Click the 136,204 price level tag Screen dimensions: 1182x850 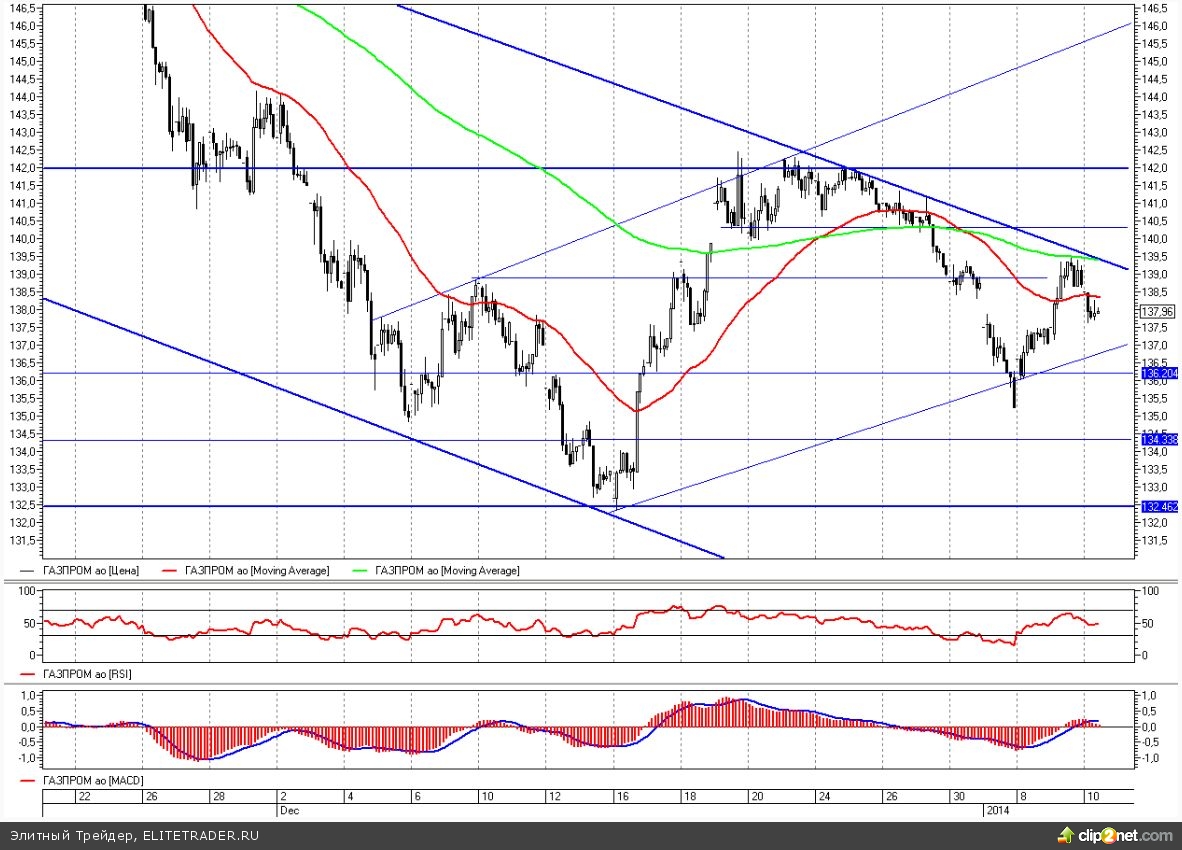[1160, 373]
